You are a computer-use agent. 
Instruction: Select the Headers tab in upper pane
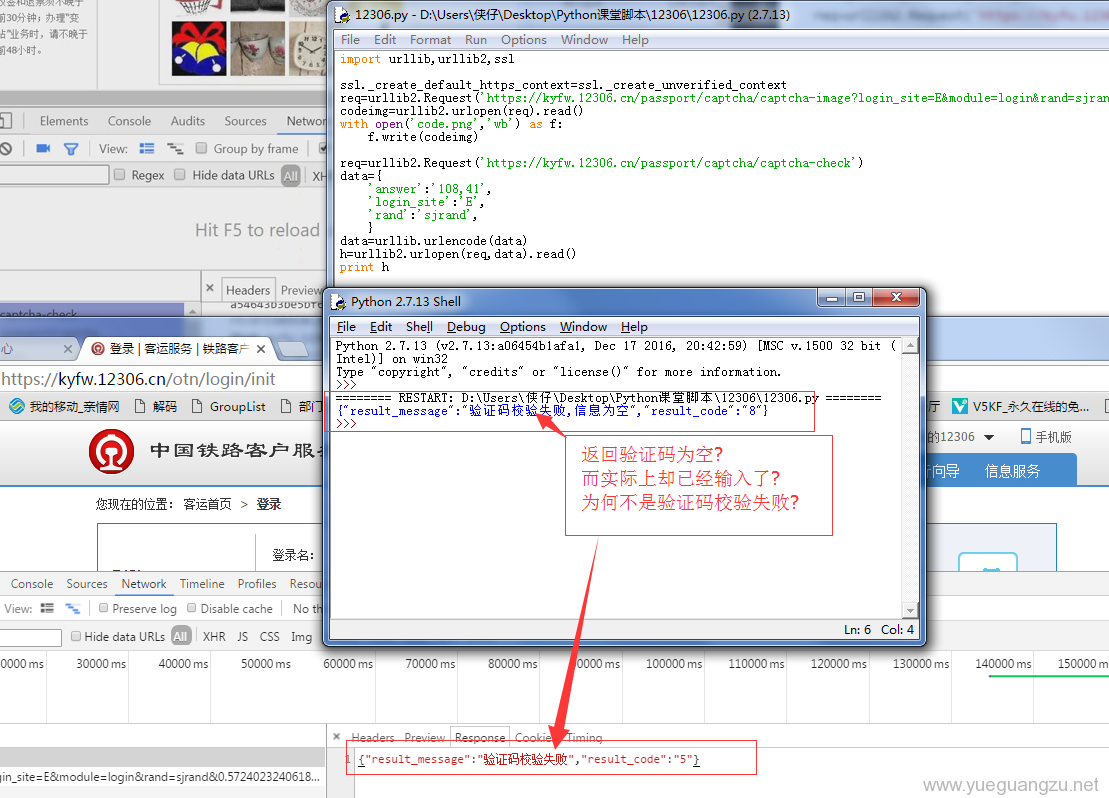tap(248, 290)
